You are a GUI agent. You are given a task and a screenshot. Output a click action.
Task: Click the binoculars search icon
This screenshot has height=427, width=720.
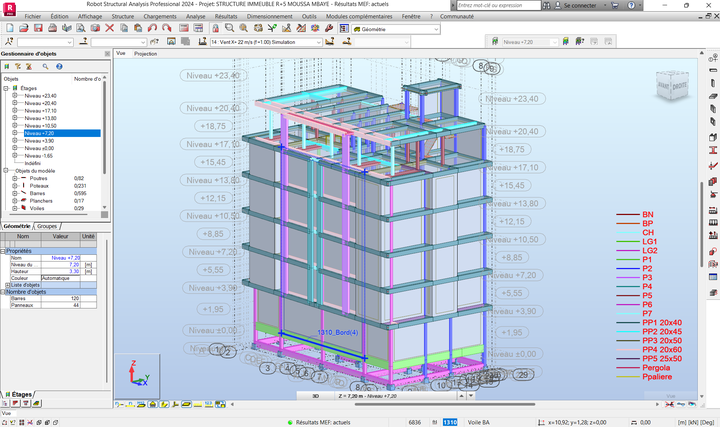[x=546, y=5]
